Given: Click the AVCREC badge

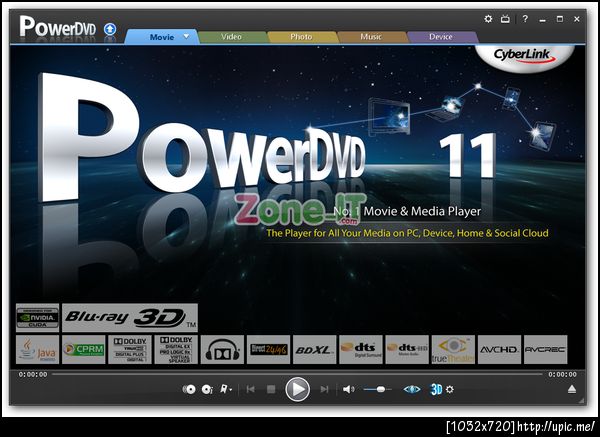Looking at the screenshot, I should pyautogui.click(x=545, y=349).
